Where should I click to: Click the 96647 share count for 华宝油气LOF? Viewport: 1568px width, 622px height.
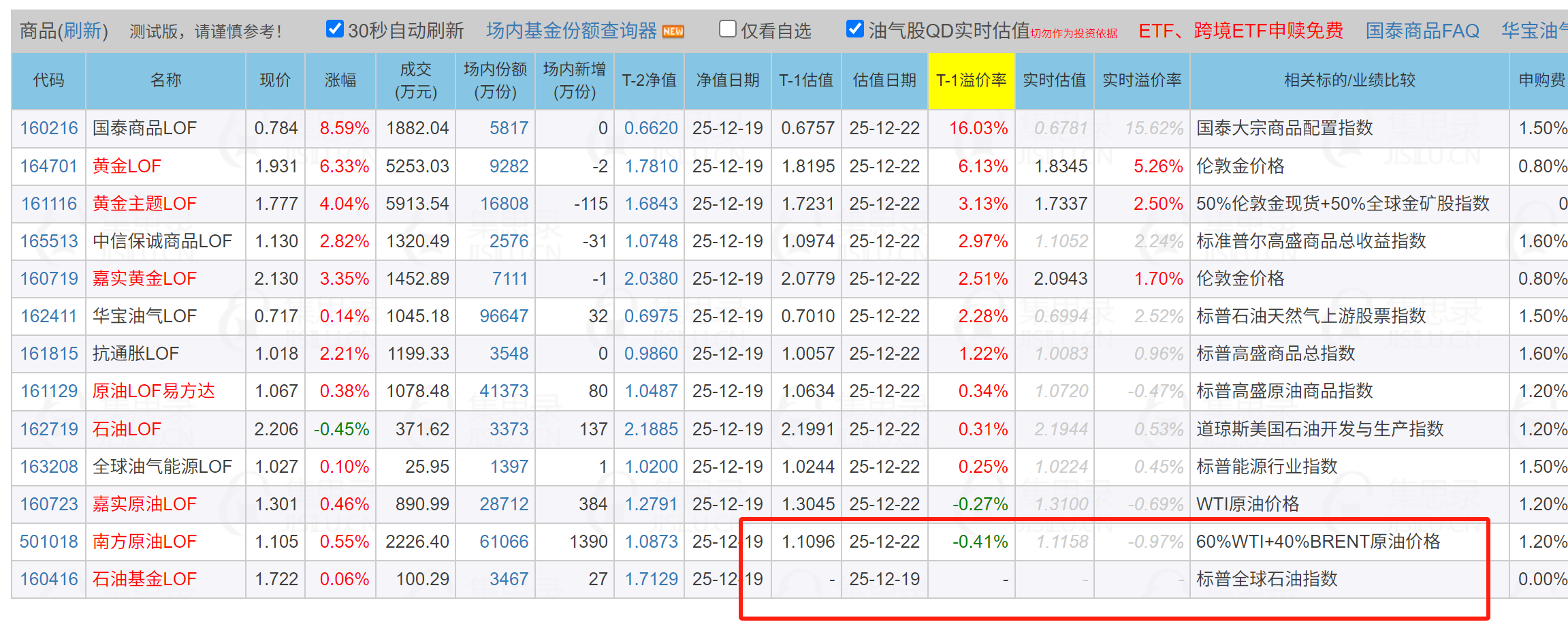[503, 316]
